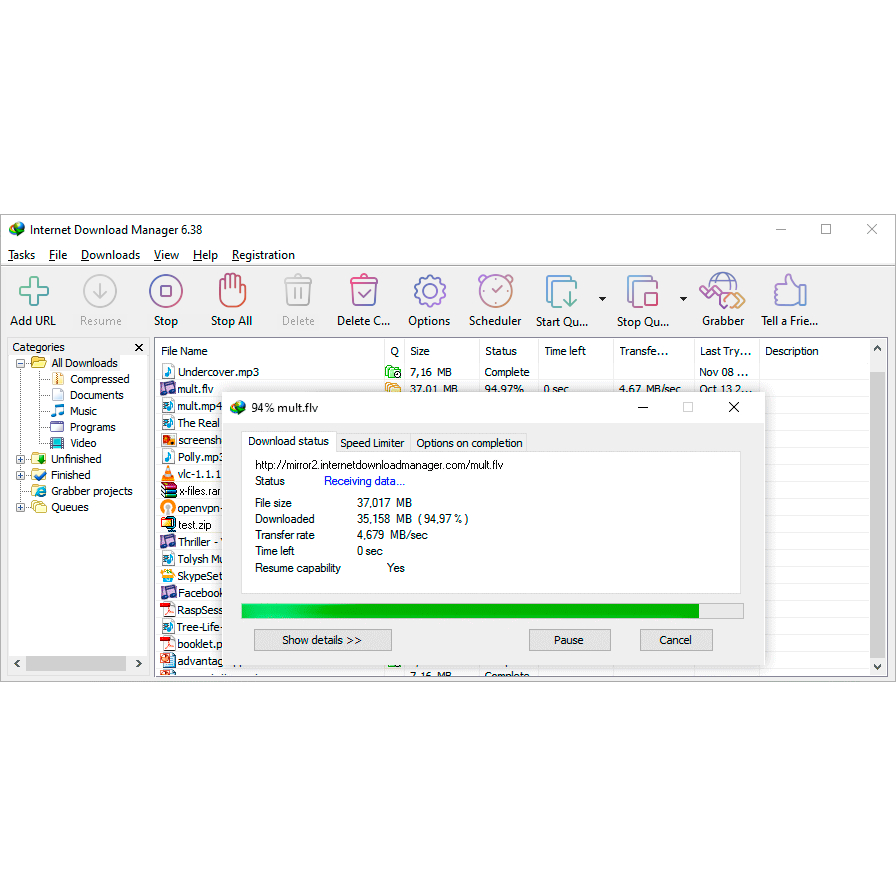Sort by Q column header

click(x=394, y=351)
